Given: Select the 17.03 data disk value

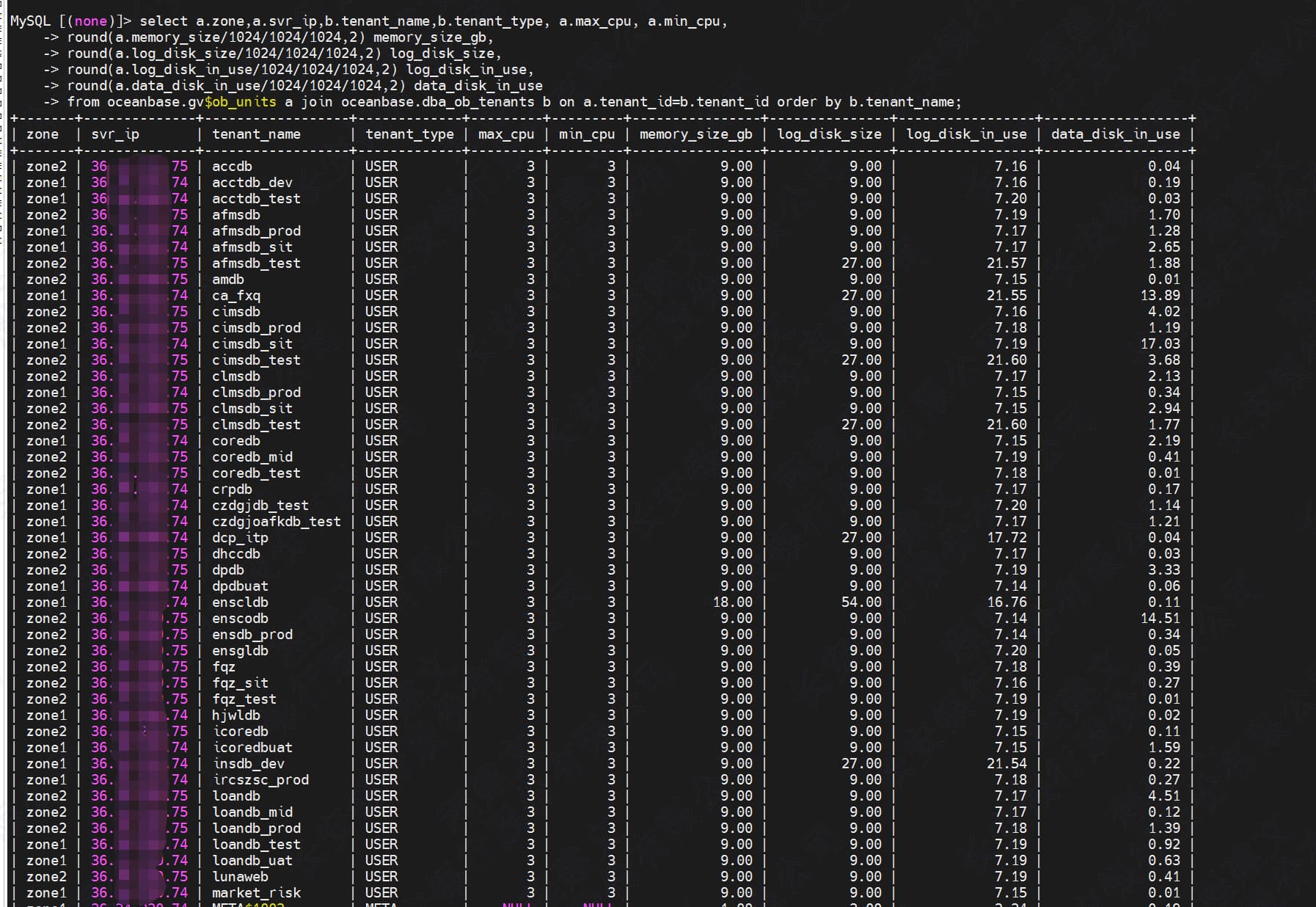Looking at the screenshot, I should click(x=1160, y=344).
